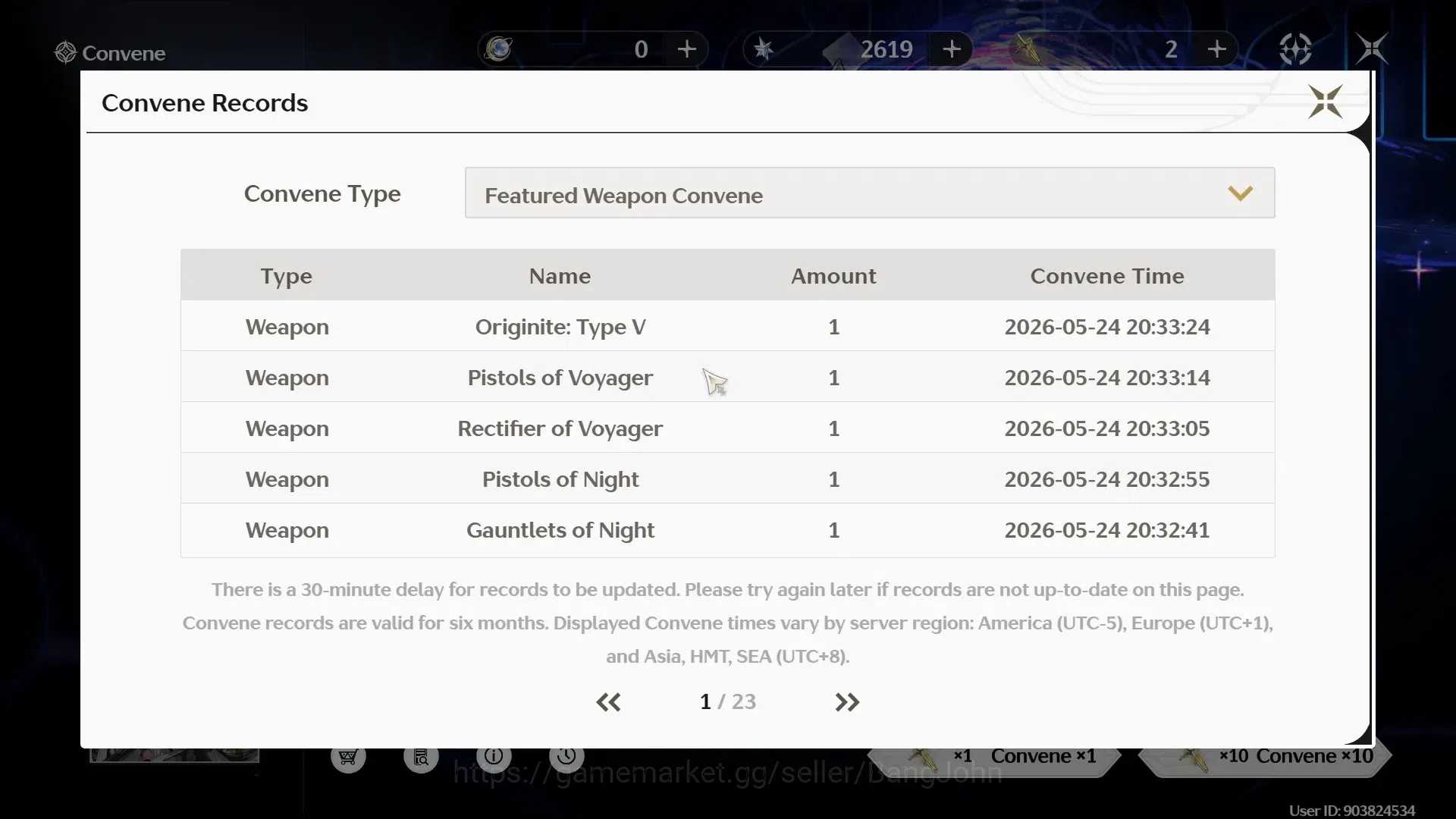1456x819 pixels.
Task: Click the page indicator 1 / 23
Action: (x=728, y=702)
